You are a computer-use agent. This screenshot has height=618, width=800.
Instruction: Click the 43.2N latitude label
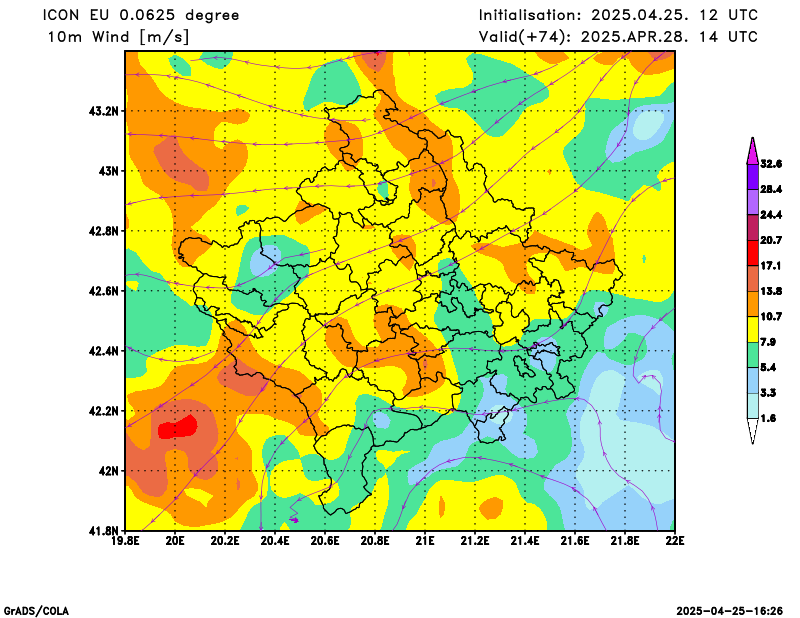[104, 111]
